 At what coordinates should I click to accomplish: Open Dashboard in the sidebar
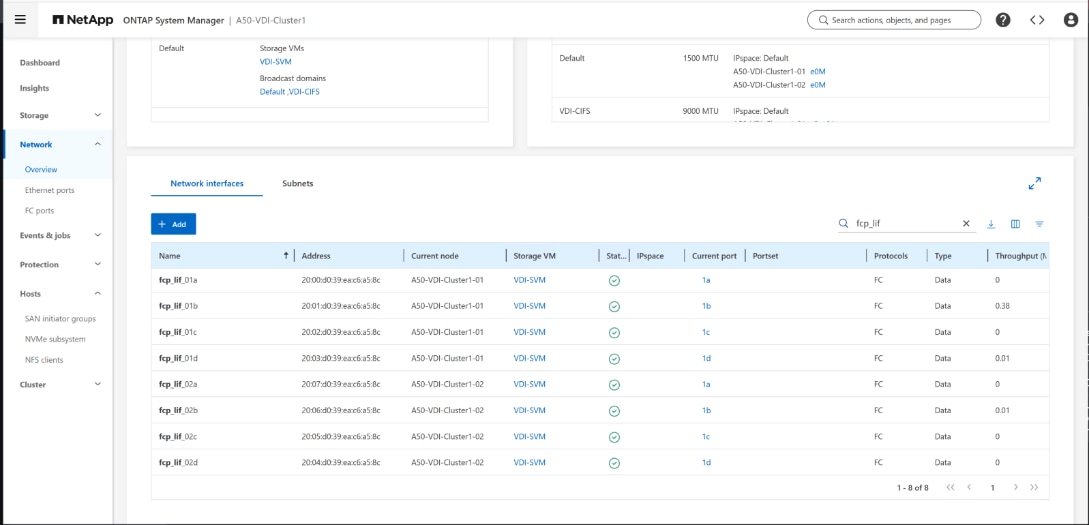pyautogui.click(x=40, y=62)
